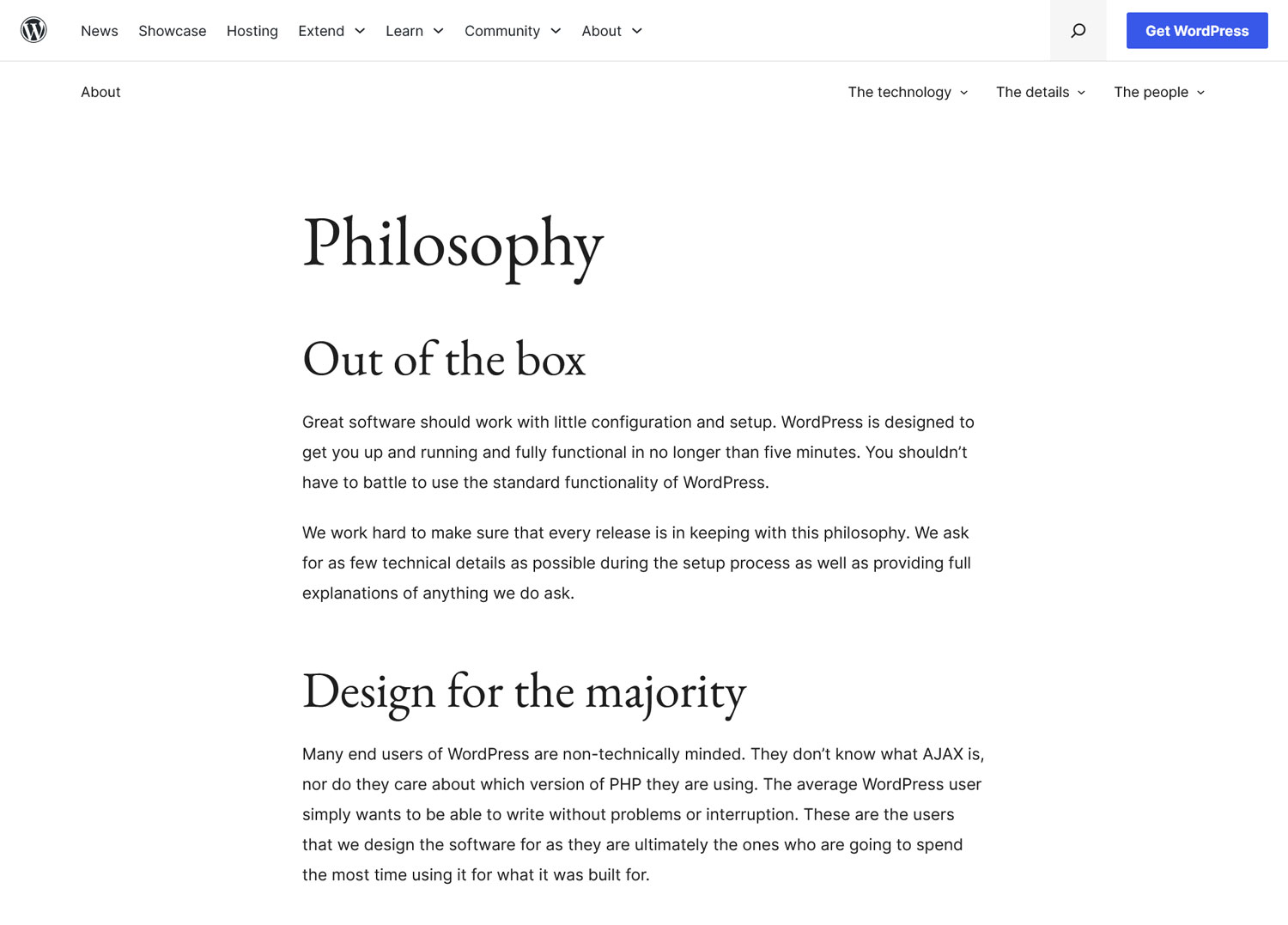Open the Learn dropdown
Image resolution: width=1288 pixels, height=925 pixels.
404,31
